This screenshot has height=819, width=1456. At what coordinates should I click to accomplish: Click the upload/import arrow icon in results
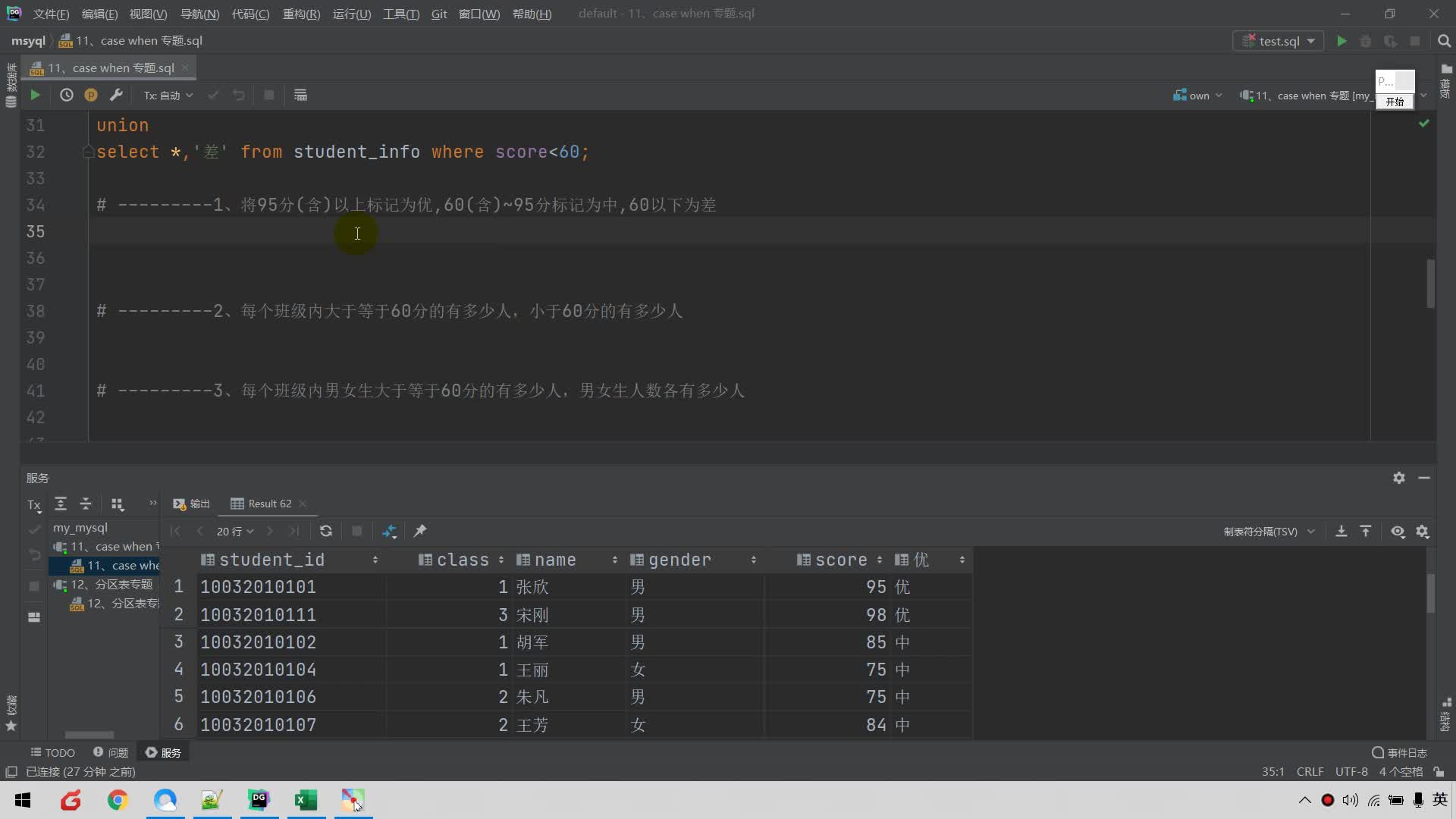pos(1366,531)
